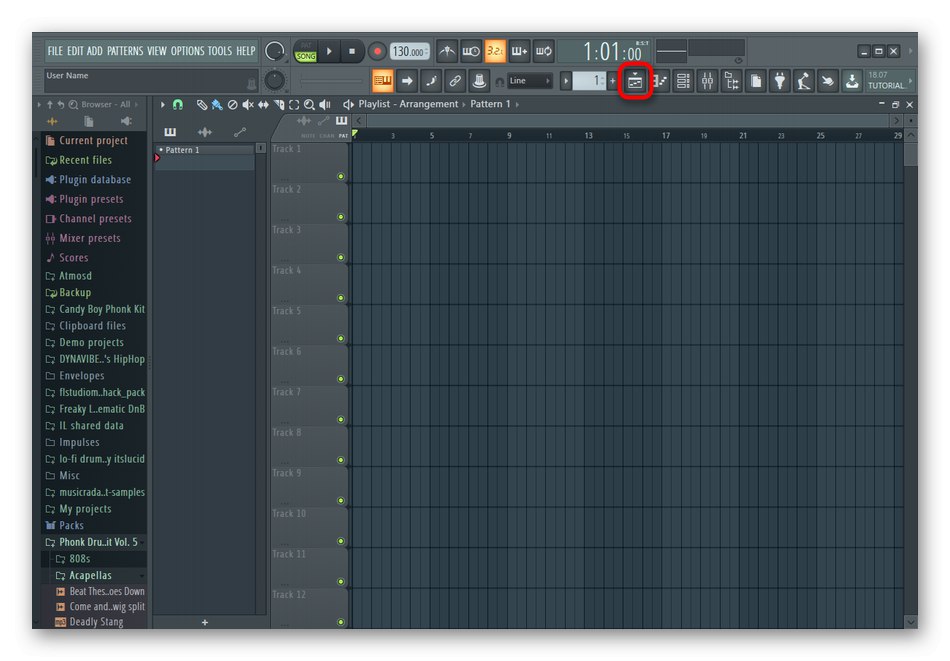Image resolution: width=950 pixels, height=661 pixels.
Task: Open the plug shaped plugin picker icon
Action: pyautogui.click(x=780, y=81)
